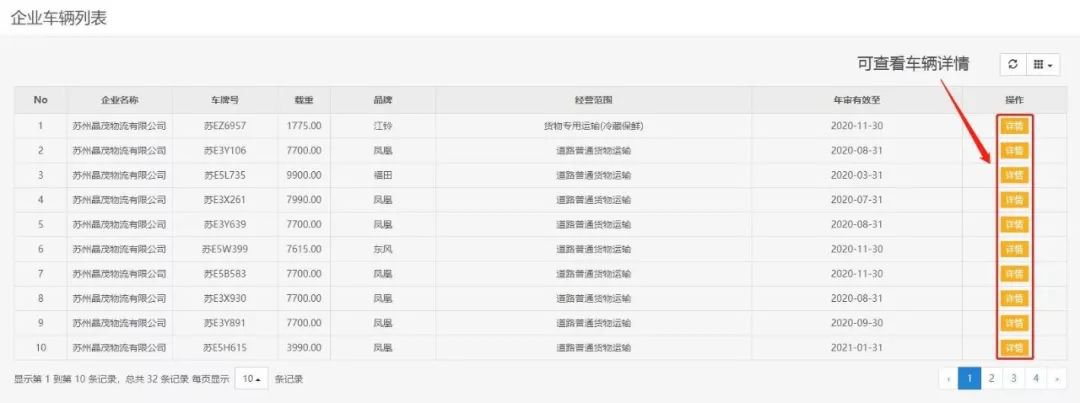Select plate number 苏E5W399
The image size is (1080, 403).
pyautogui.click(x=225, y=249)
